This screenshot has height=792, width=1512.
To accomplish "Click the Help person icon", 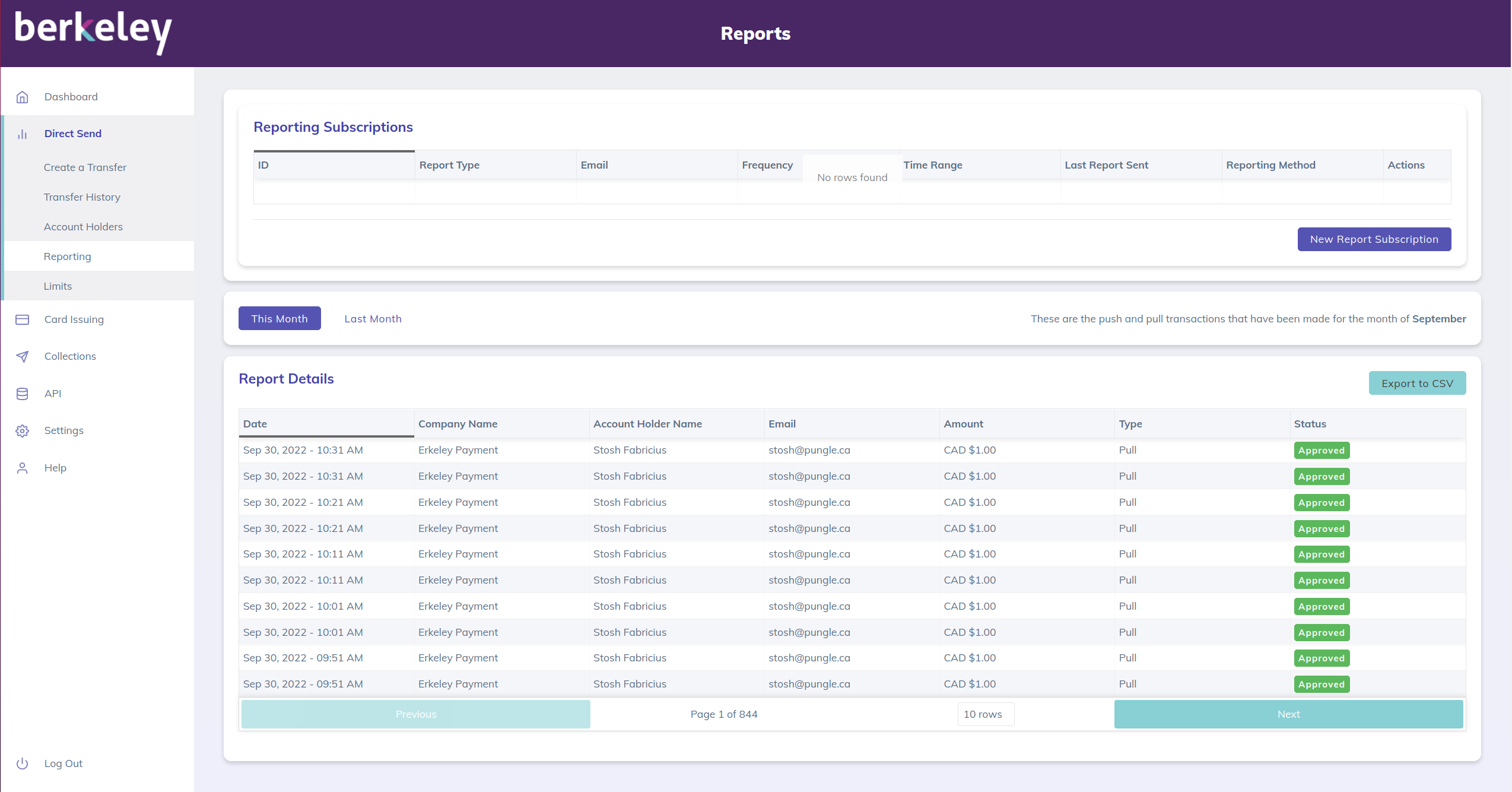I will click(x=22, y=468).
